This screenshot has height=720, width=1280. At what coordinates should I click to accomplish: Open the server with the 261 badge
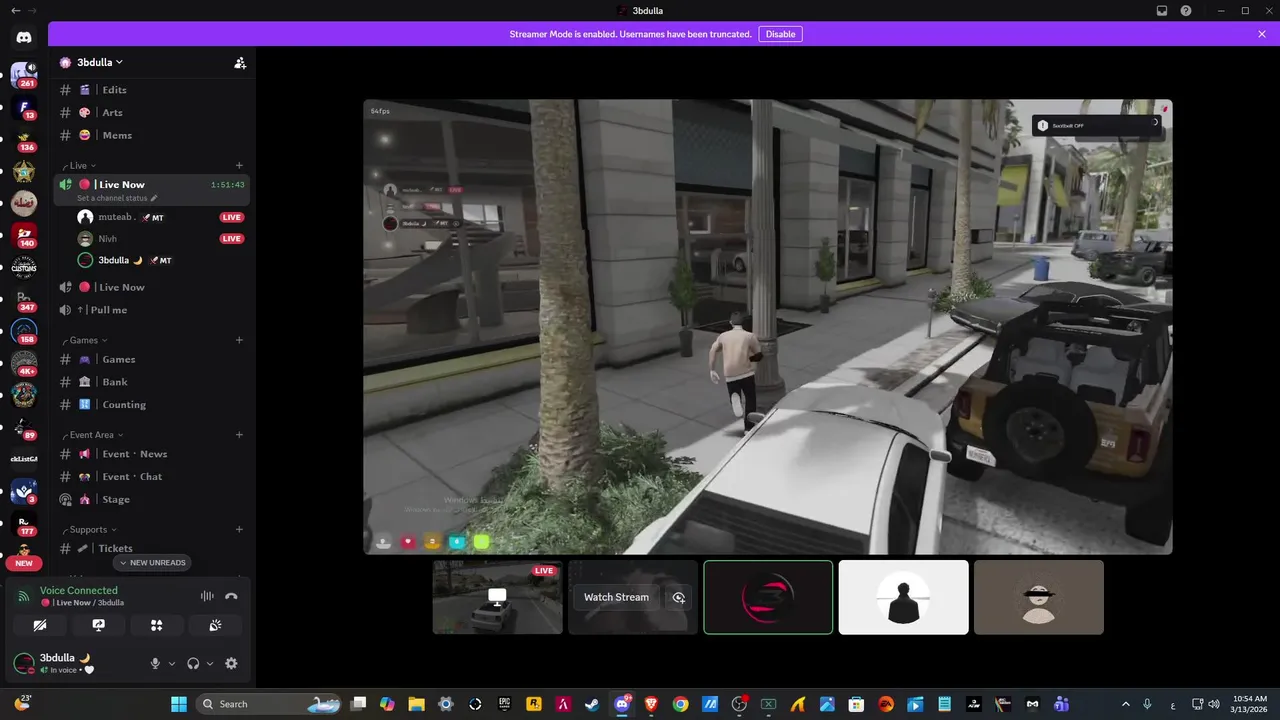click(x=24, y=75)
